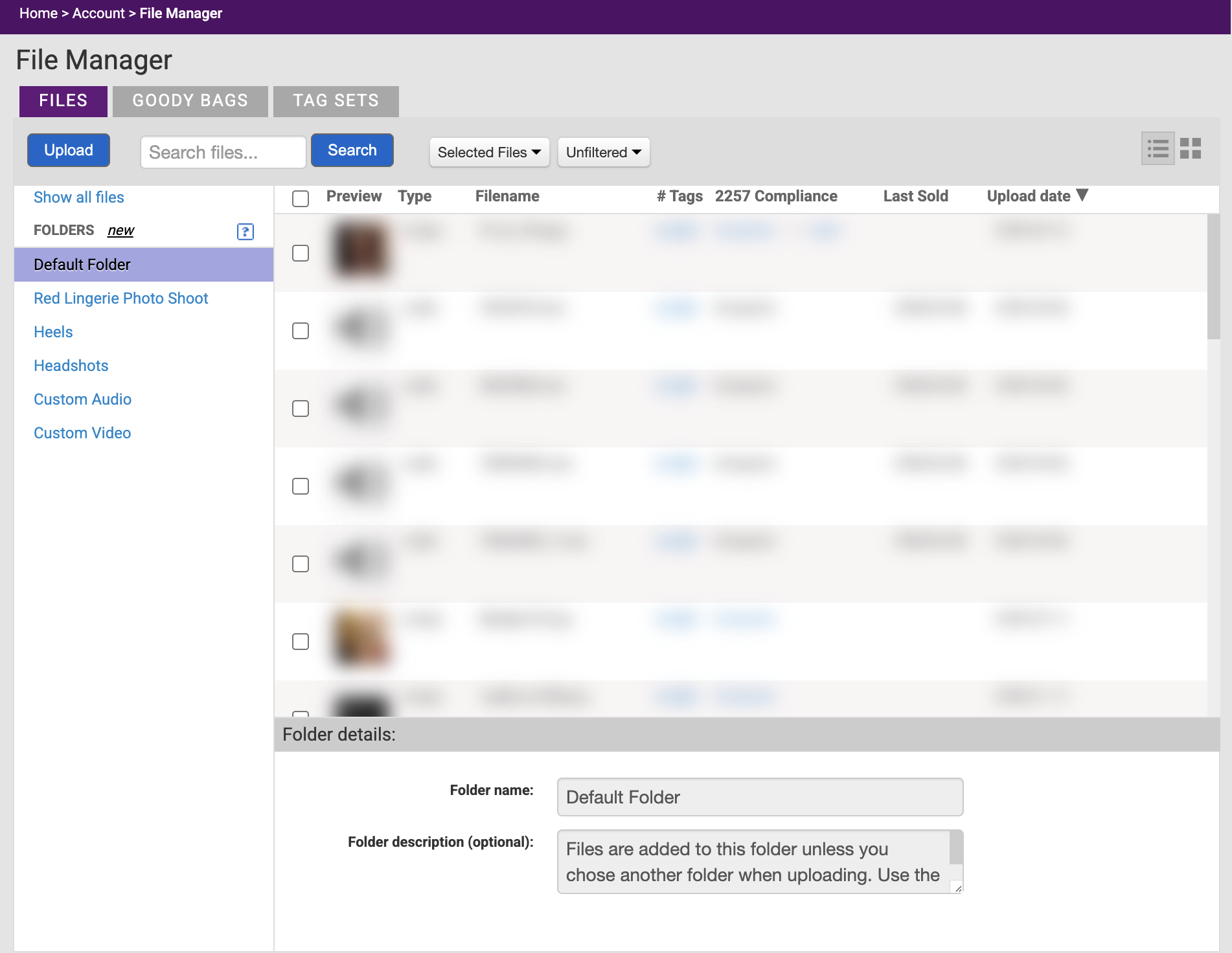
Task: Sort by Filename column header
Action: point(507,196)
